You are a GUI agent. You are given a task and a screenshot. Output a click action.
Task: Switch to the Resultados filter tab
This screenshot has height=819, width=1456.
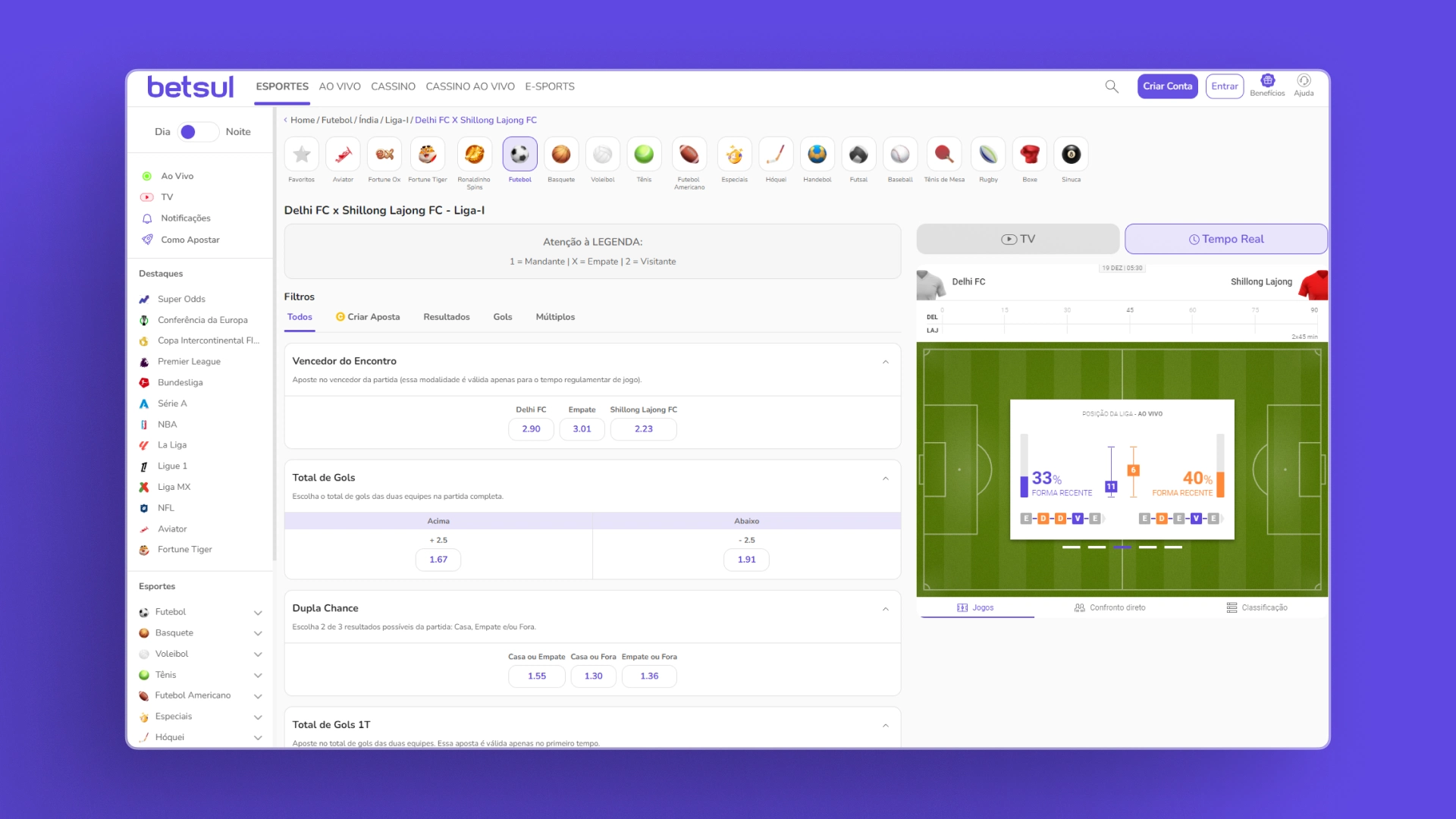447,317
